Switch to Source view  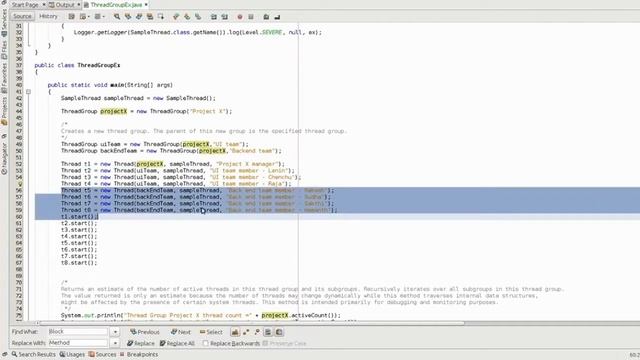coord(22,16)
